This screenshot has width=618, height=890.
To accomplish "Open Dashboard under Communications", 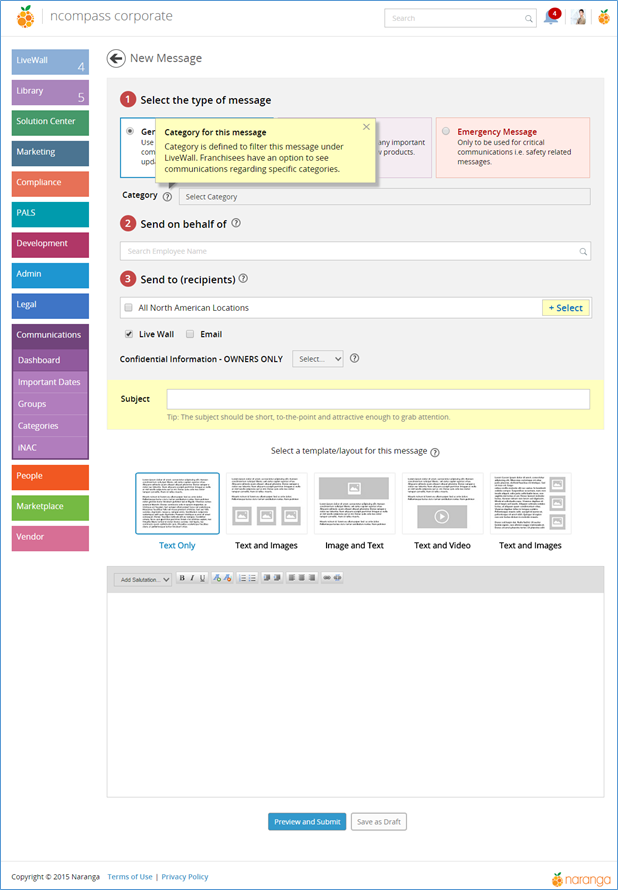I will click(x=50, y=360).
